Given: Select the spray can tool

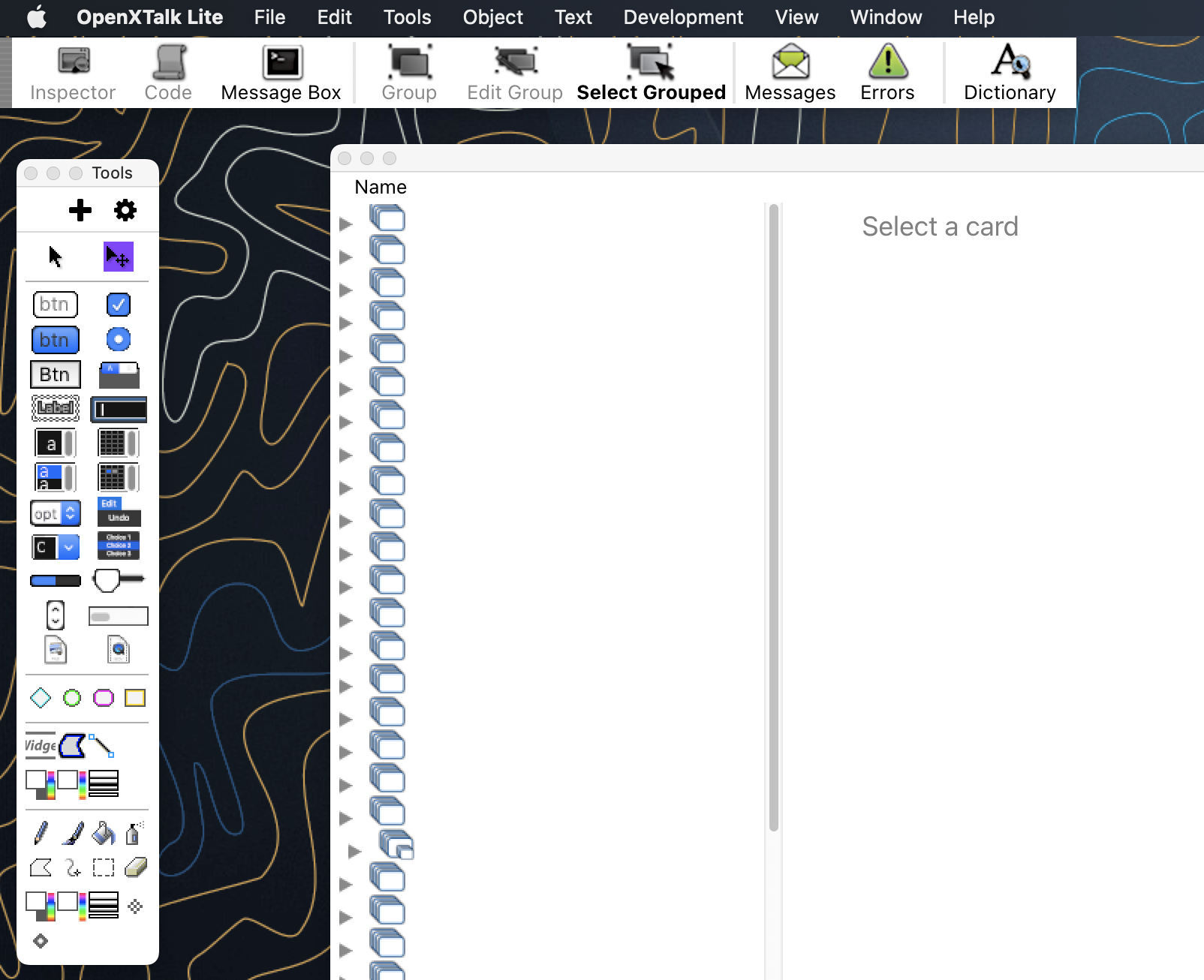Looking at the screenshot, I should [x=134, y=832].
